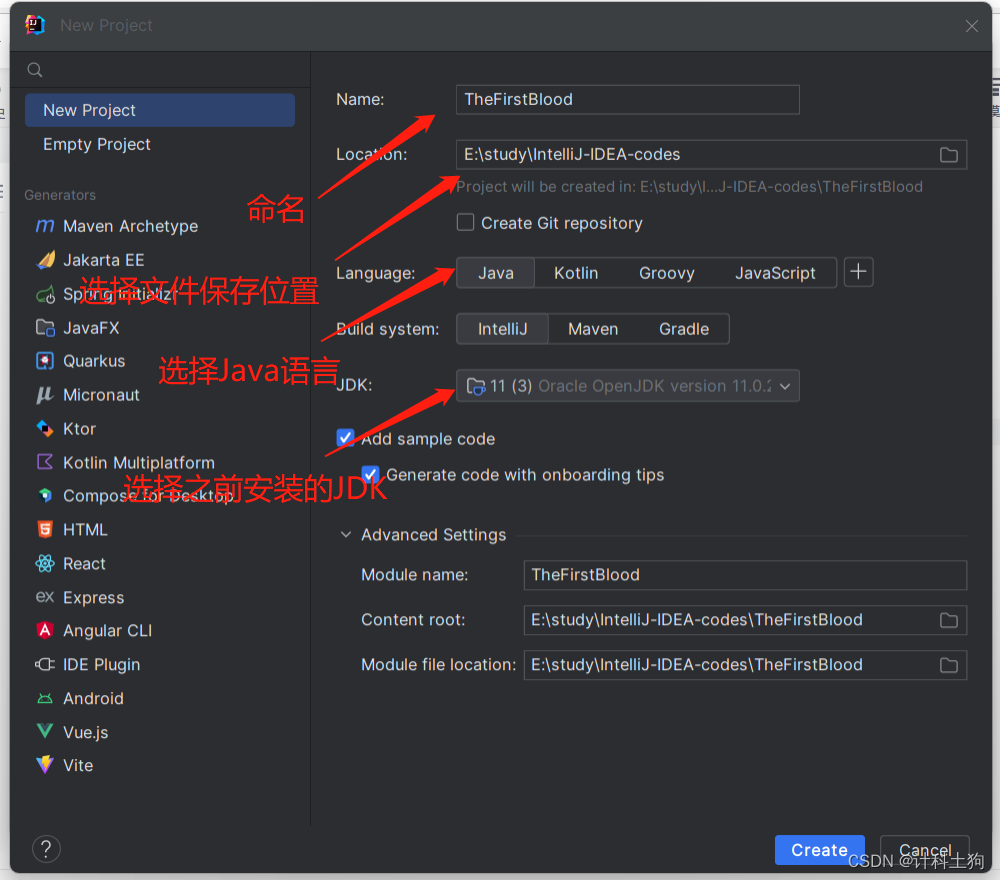Click the Cancel button
The height and width of the screenshot is (880, 1000).
925,849
